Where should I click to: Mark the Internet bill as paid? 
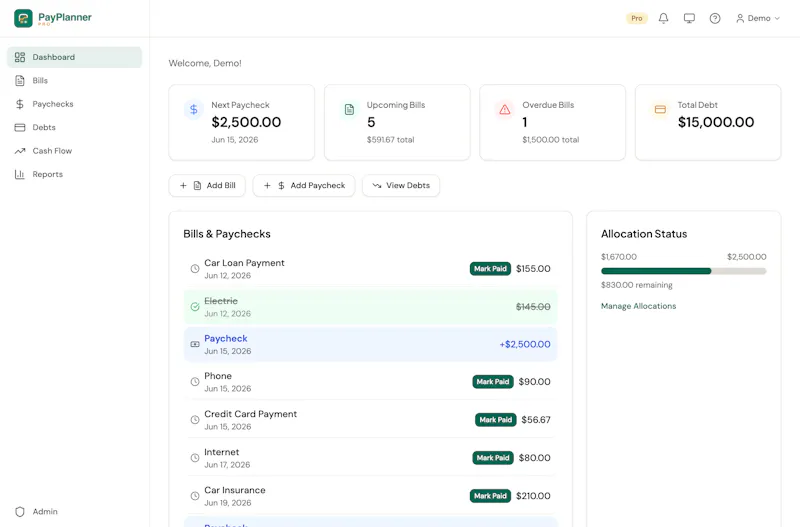point(493,458)
